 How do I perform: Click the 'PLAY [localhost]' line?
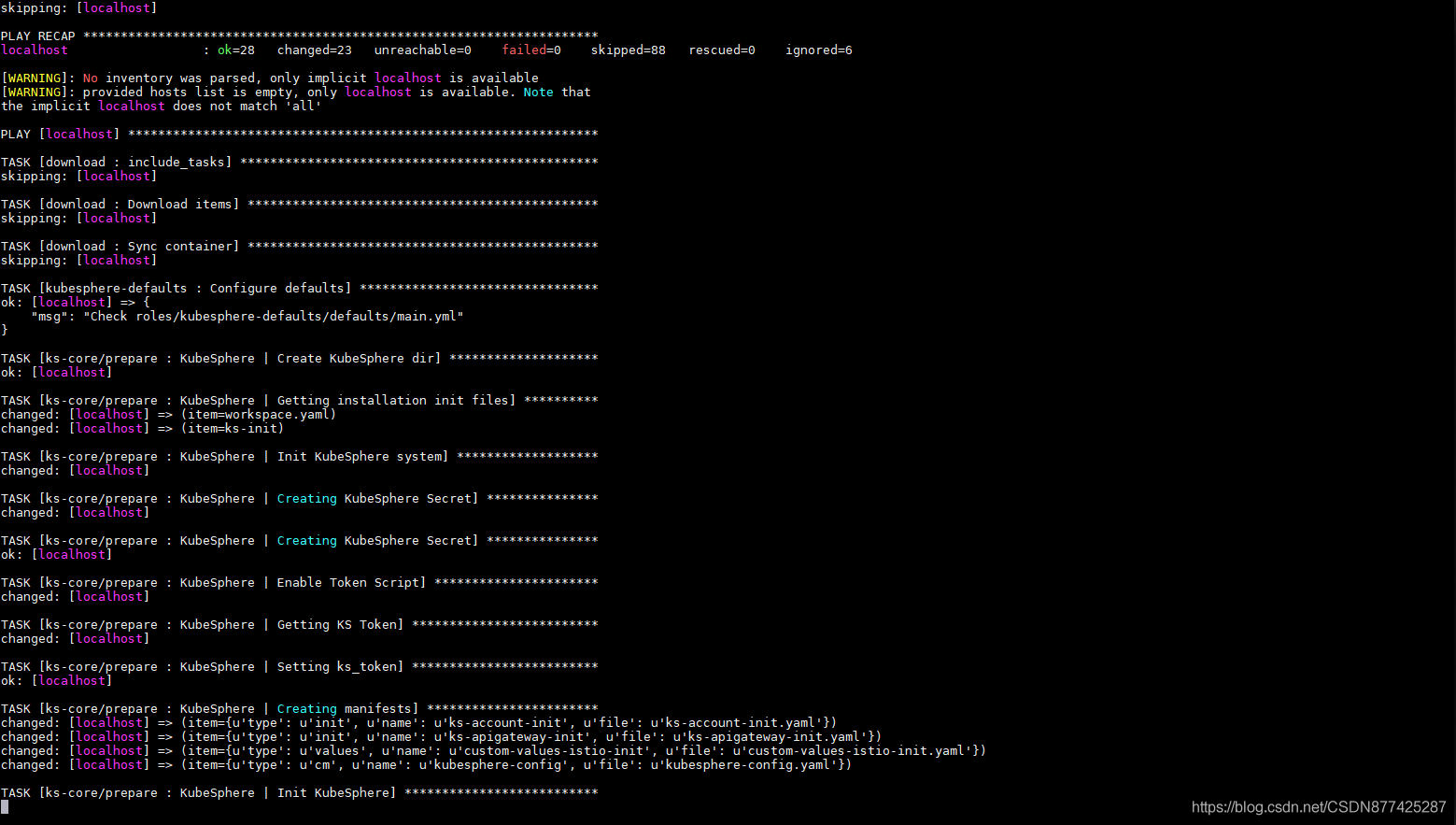pyautogui.click(x=299, y=135)
